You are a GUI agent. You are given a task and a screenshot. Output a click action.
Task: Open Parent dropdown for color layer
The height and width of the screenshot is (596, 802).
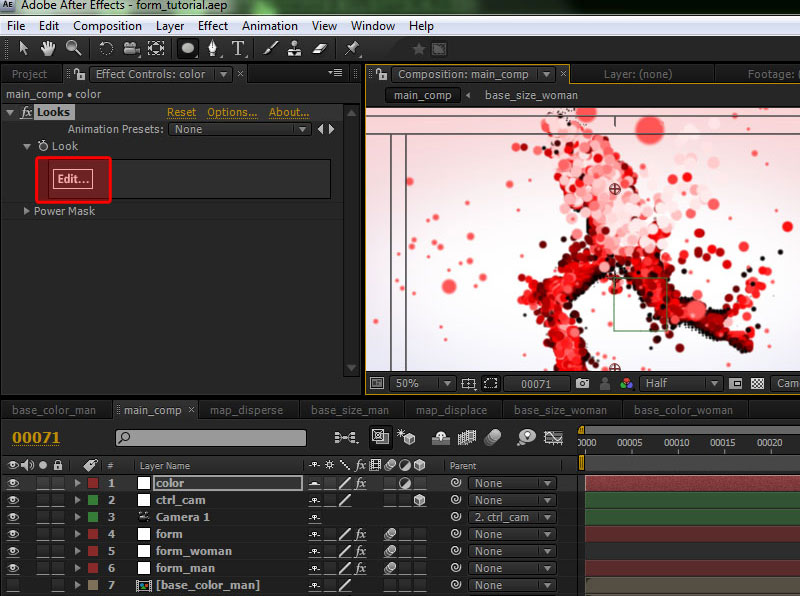point(511,483)
